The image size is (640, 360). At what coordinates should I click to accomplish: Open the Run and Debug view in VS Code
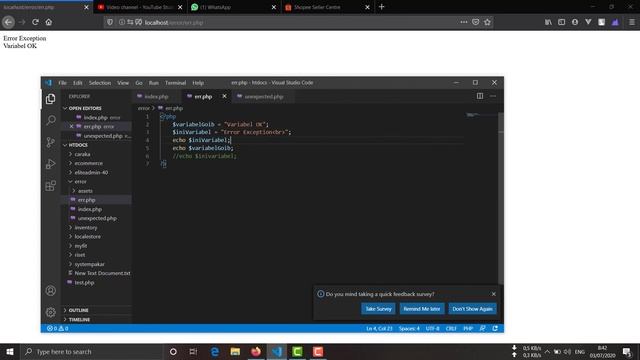(x=51, y=164)
